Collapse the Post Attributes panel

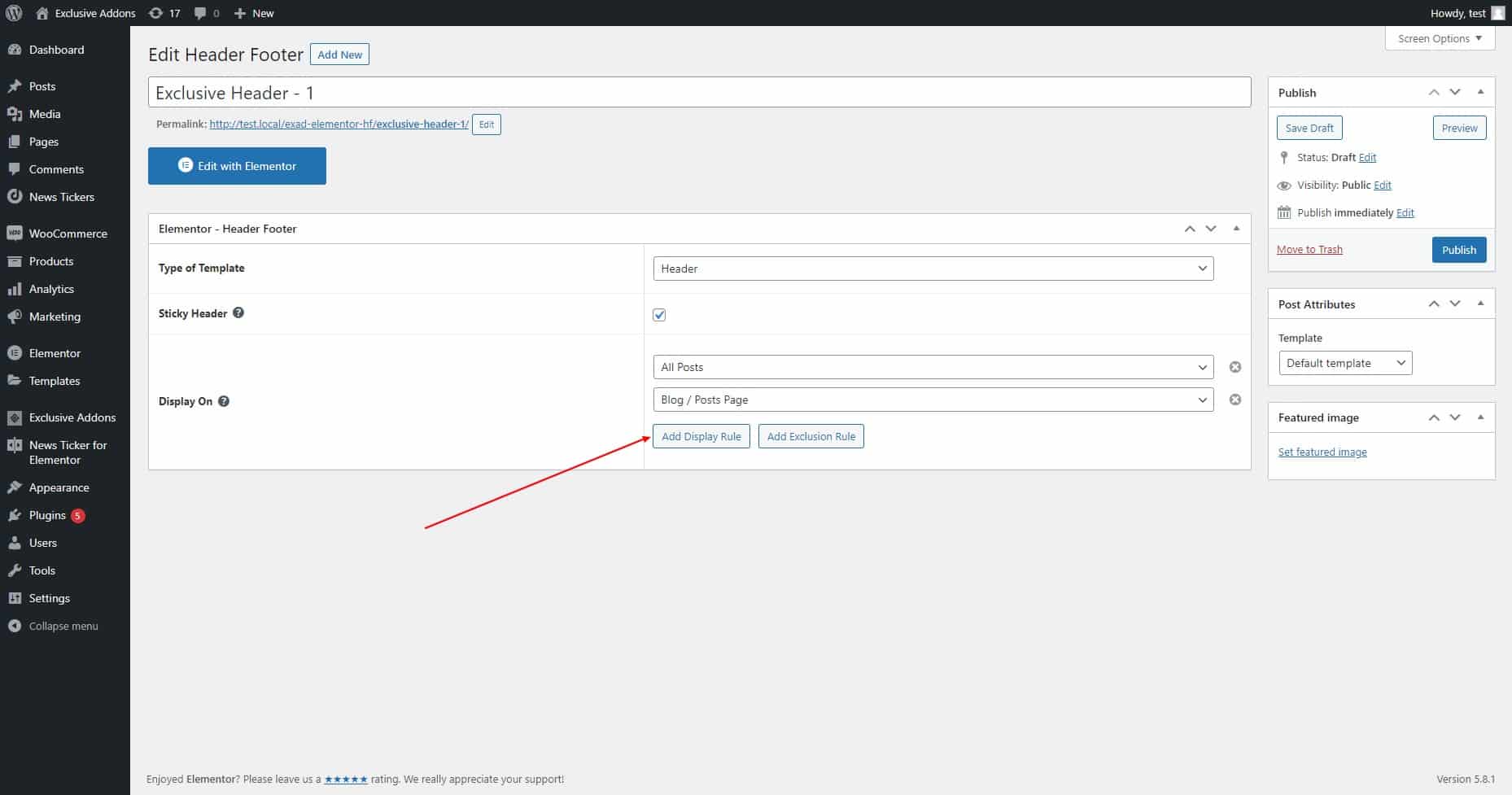click(1480, 304)
